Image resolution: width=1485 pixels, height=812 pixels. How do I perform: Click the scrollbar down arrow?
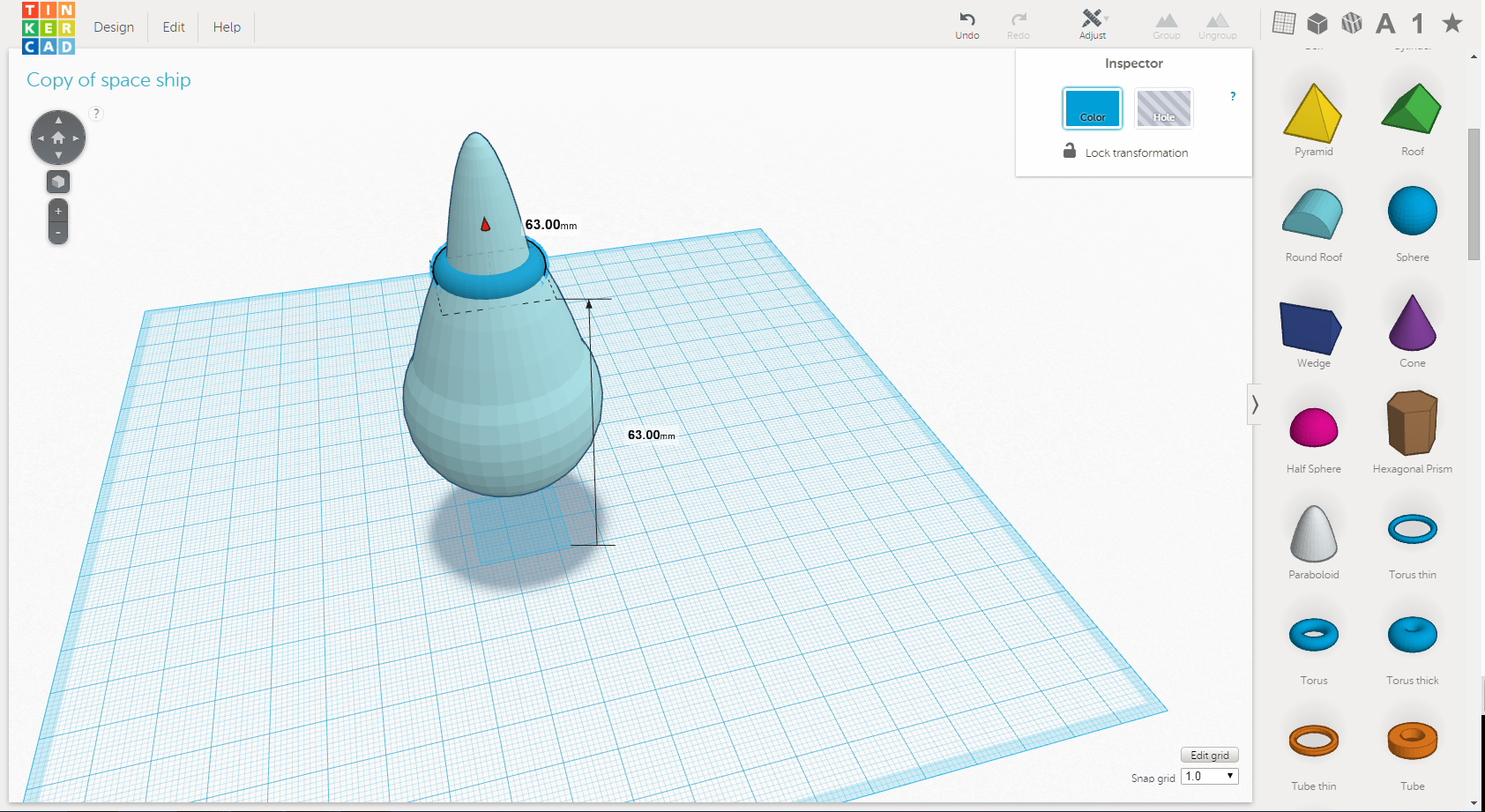(x=1474, y=803)
